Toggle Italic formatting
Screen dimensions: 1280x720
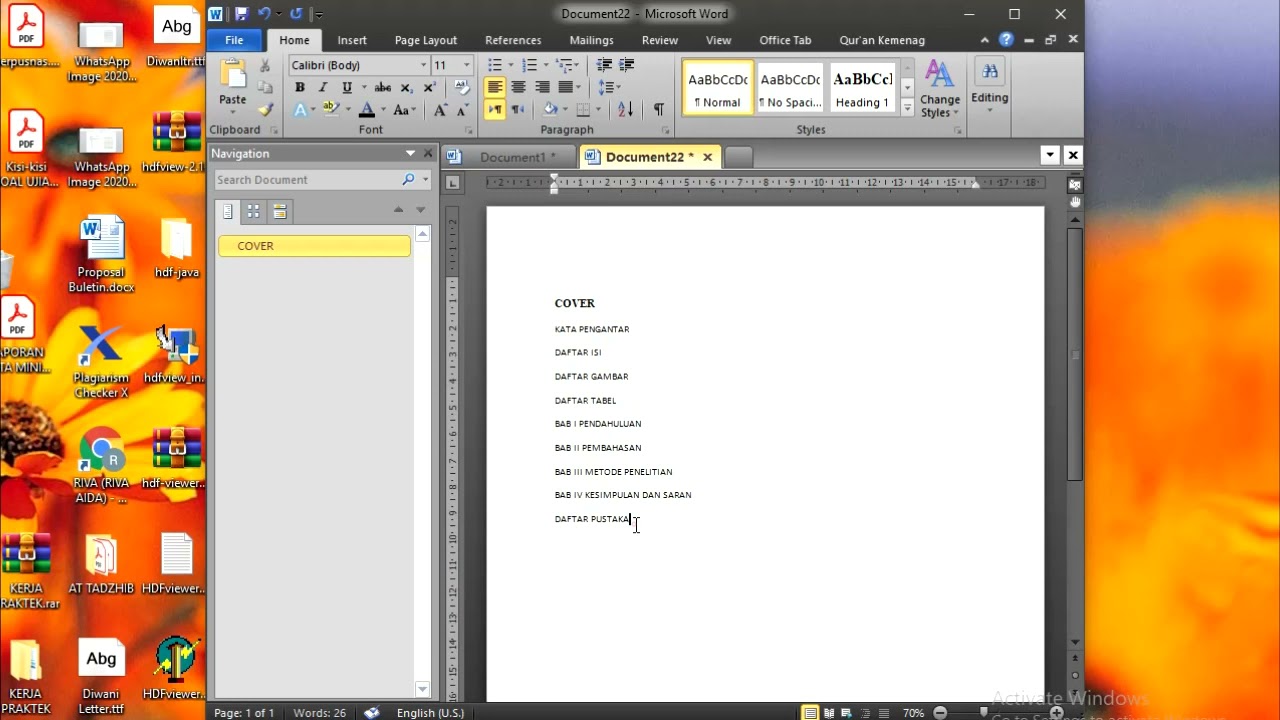coord(323,88)
